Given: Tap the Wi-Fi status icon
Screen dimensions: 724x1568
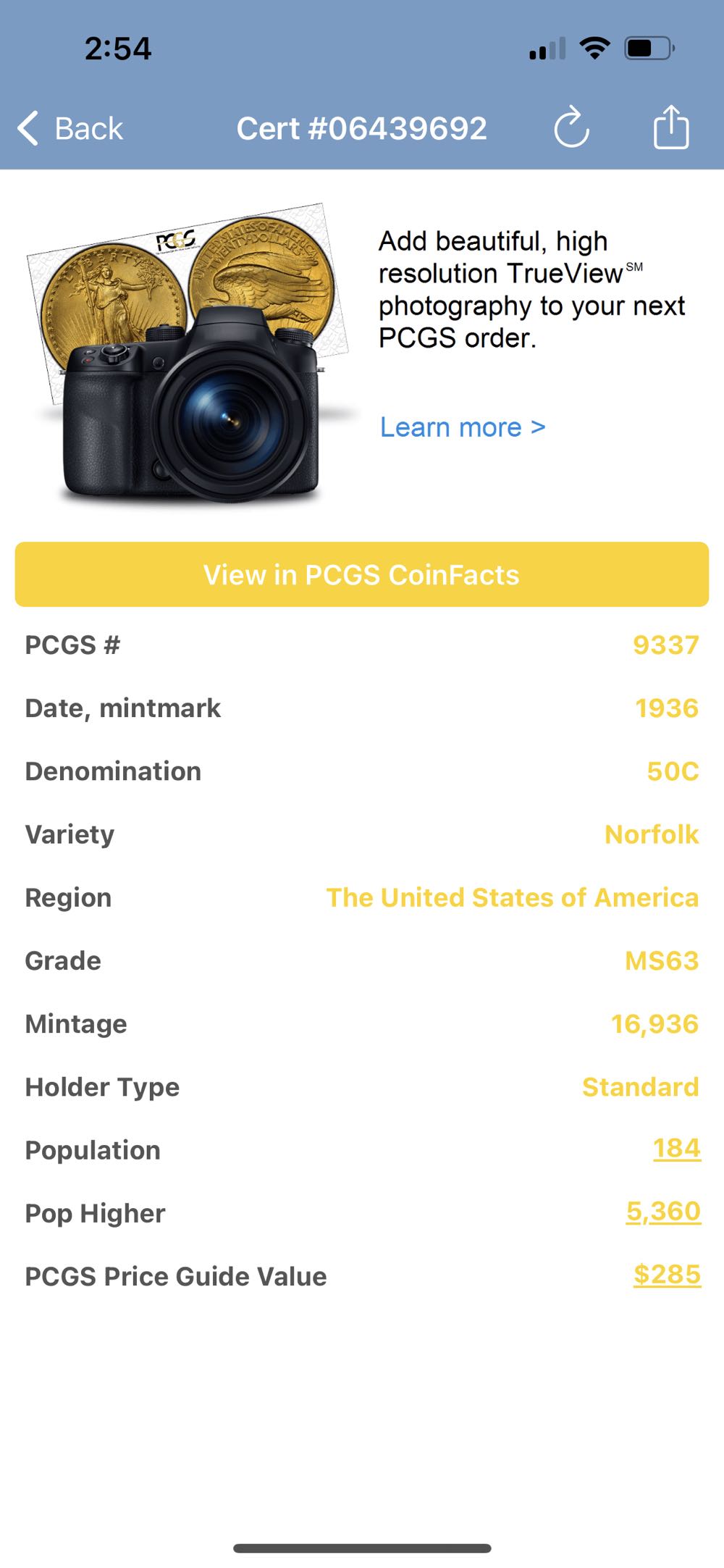Looking at the screenshot, I should pos(594,49).
